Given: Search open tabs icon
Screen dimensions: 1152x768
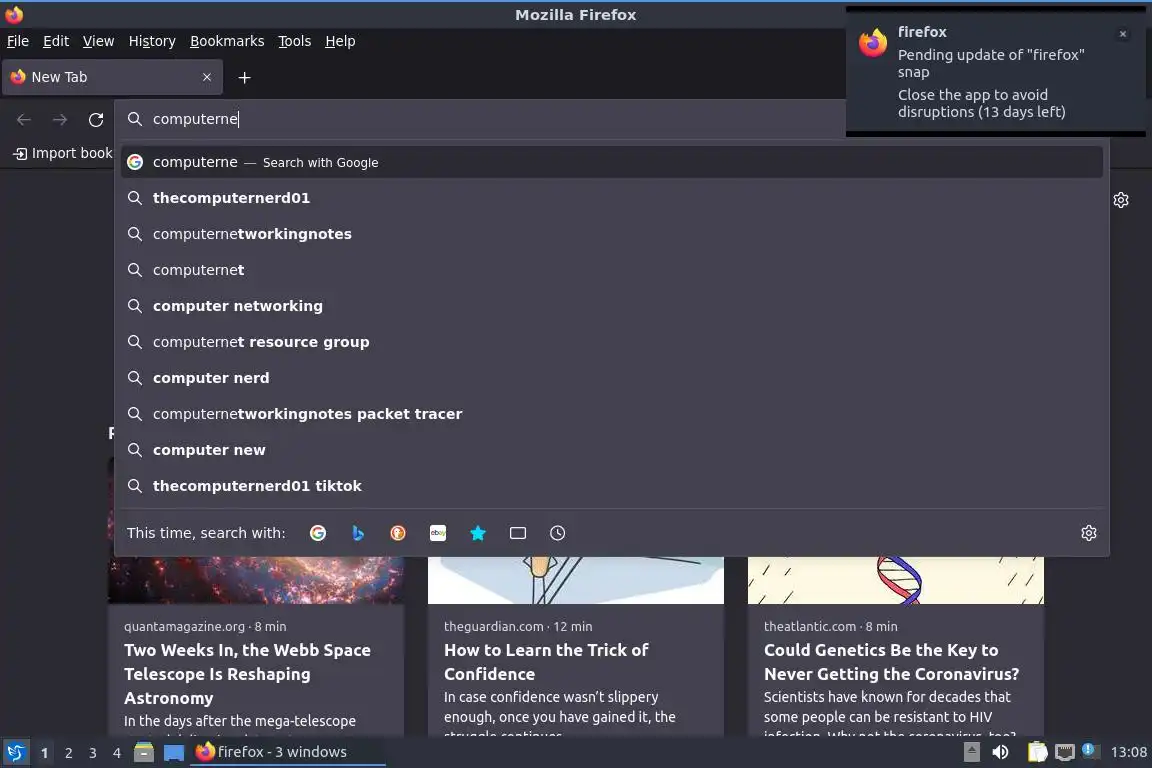Looking at the screenshot, I should (518, 533).
